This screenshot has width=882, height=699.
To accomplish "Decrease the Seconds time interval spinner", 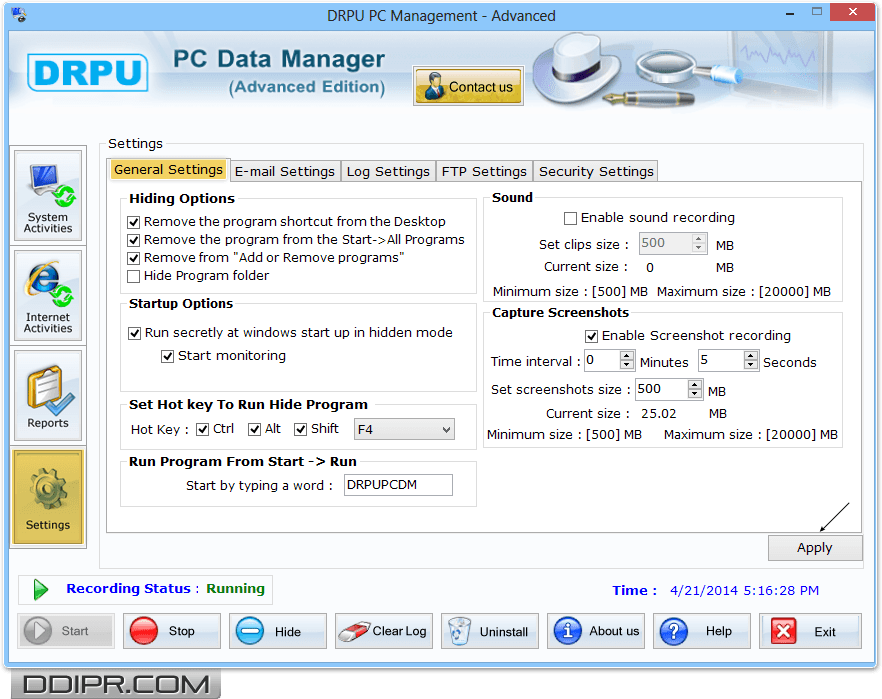I will pos(750,364).
